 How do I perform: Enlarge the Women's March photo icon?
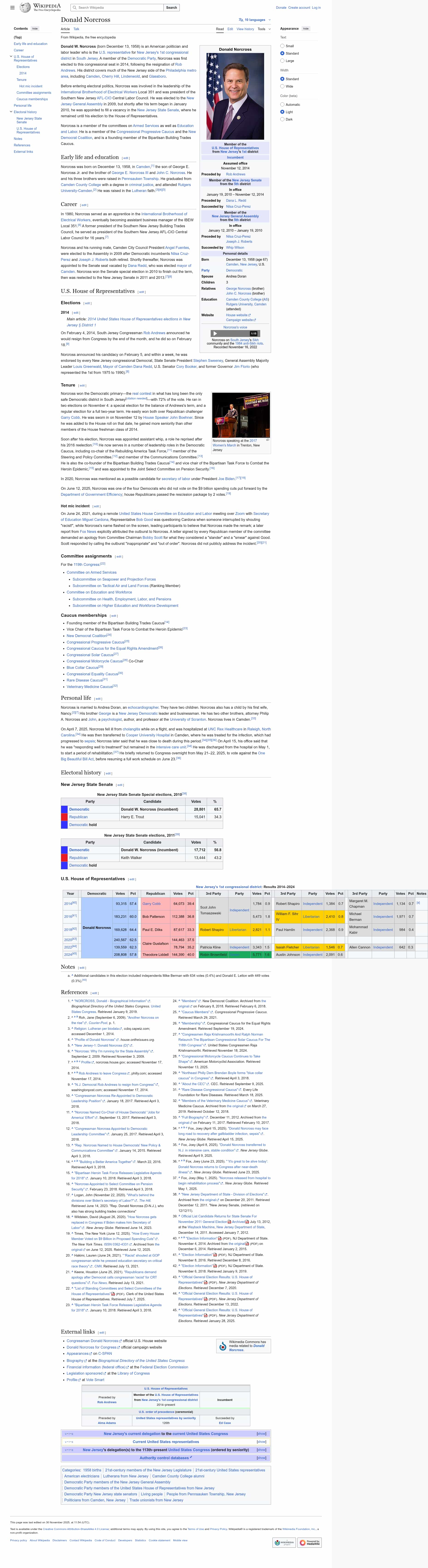[267, 440]
